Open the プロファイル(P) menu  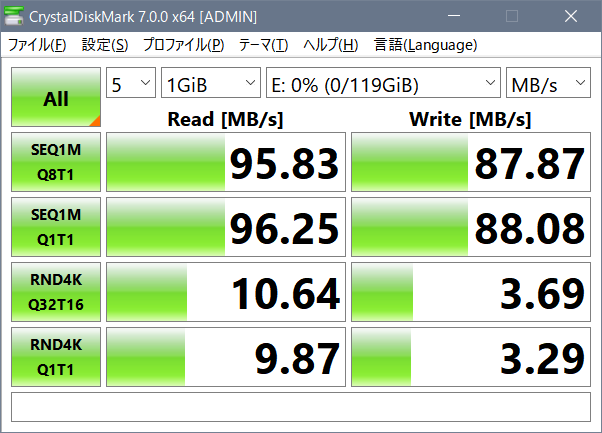click(184, 45)
